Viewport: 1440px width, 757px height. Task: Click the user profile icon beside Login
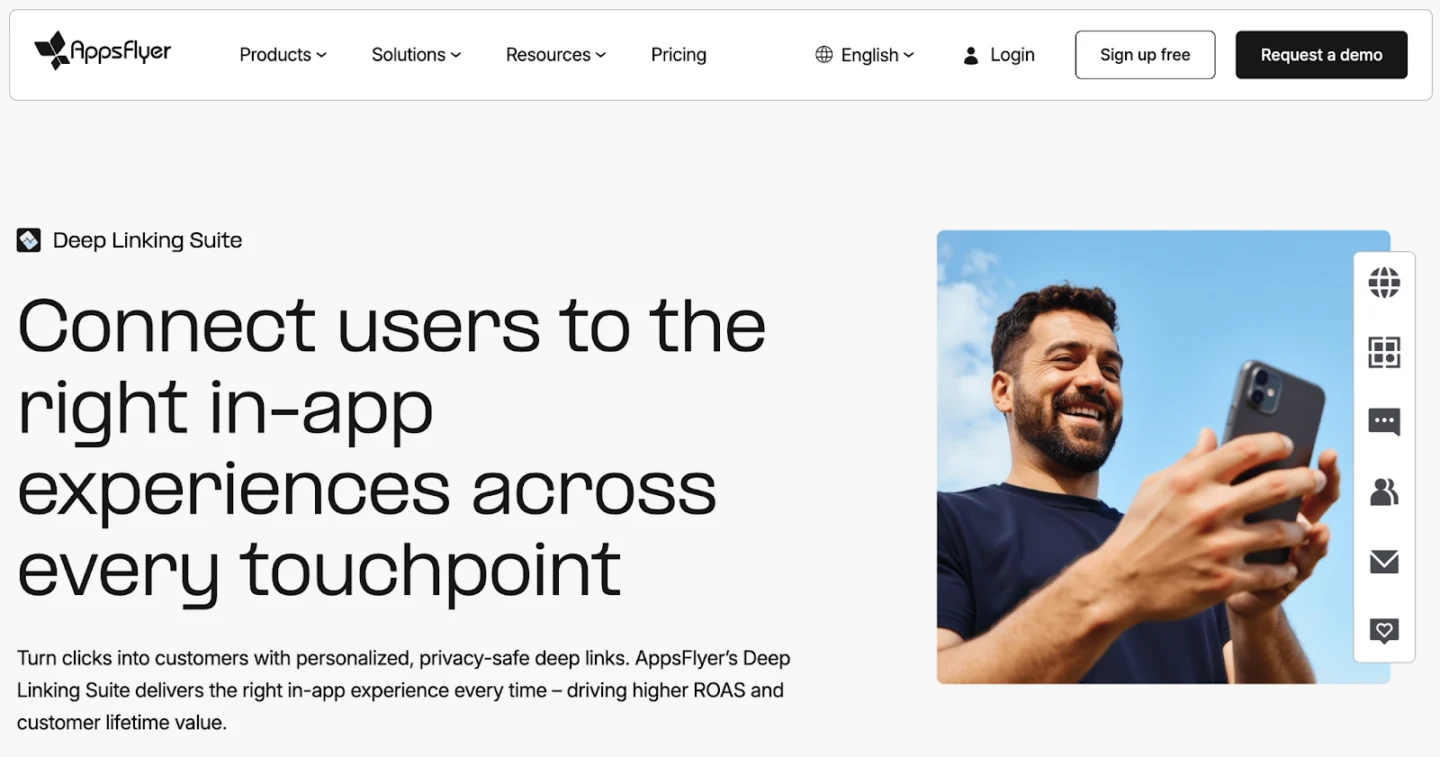[x=971, y=55]
